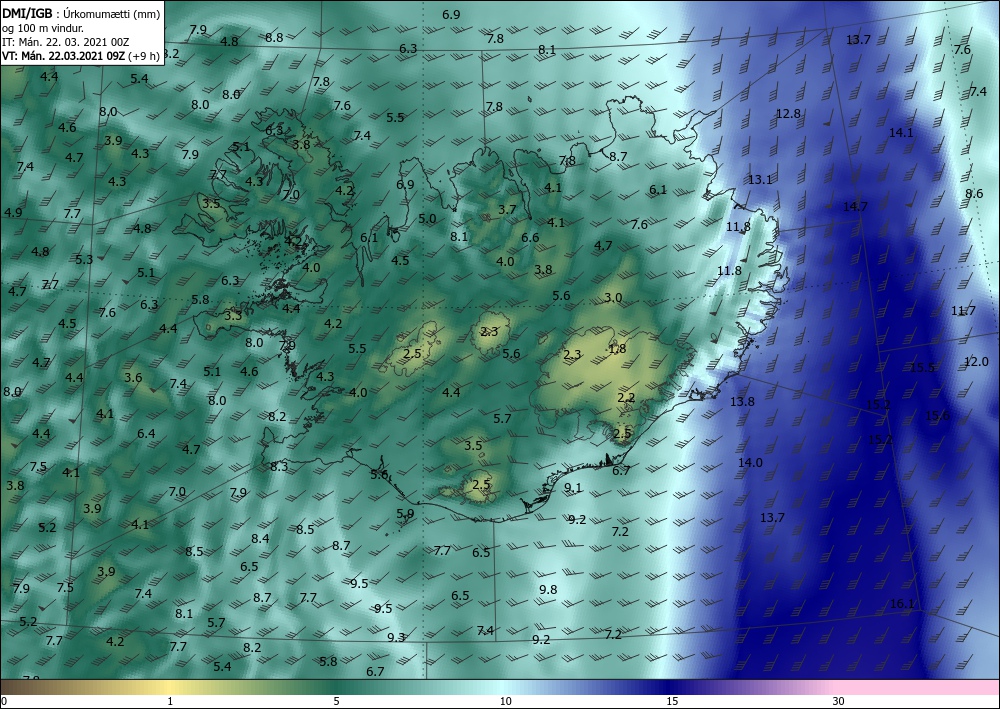1000x709 pixels.
Task: Click the map value 4.9
Action: [x=13, y=212]
